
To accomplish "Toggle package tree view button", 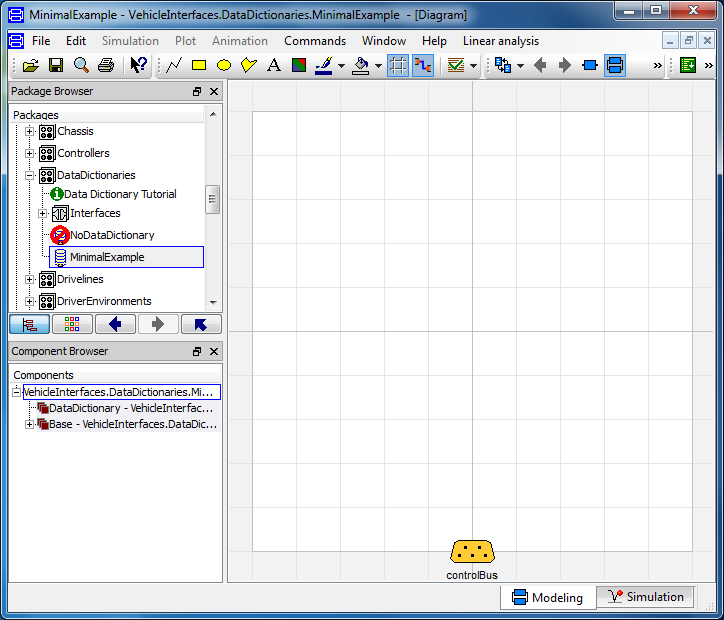I will point(29,324).
